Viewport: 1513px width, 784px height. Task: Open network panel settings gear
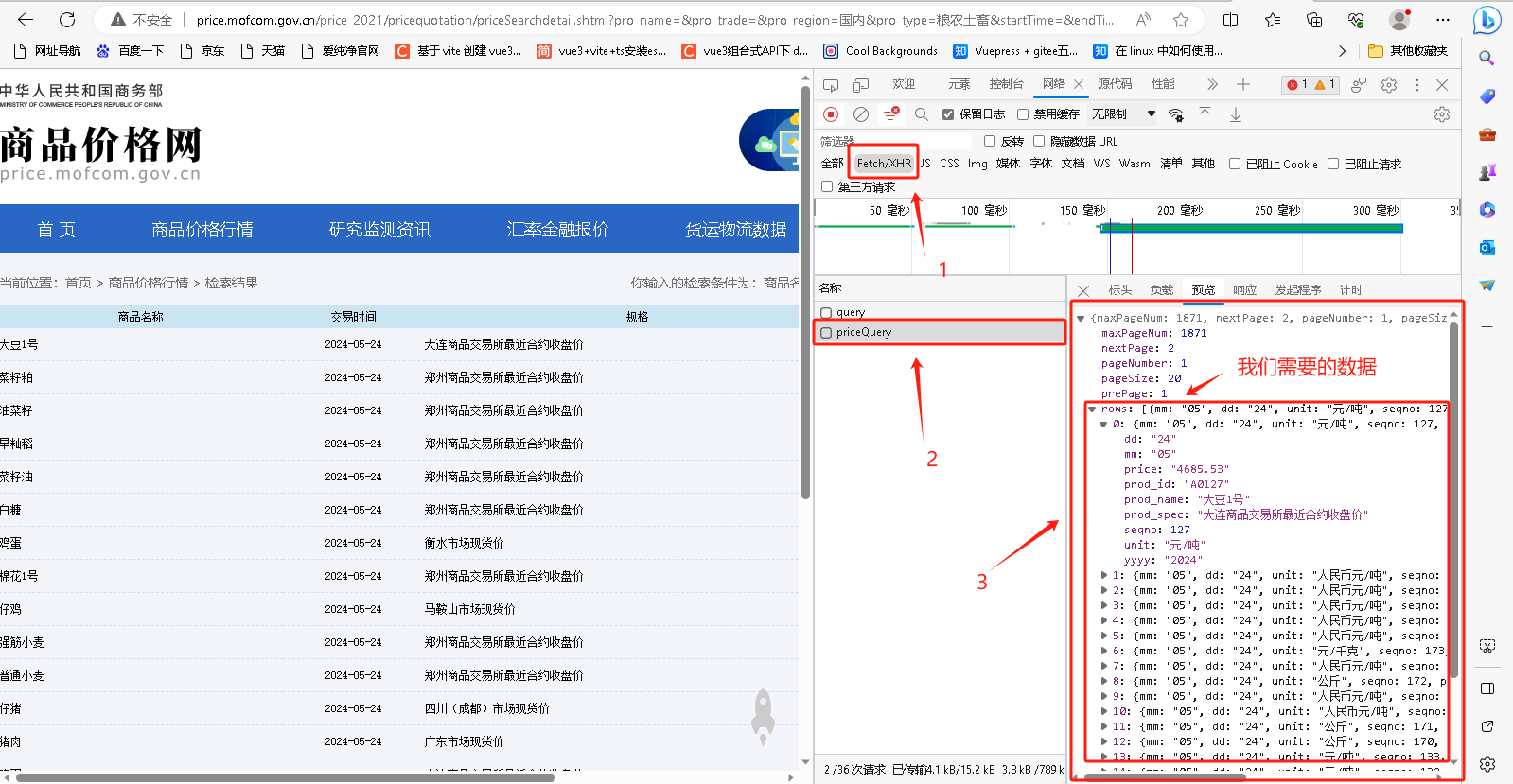tap(1442, 114)
